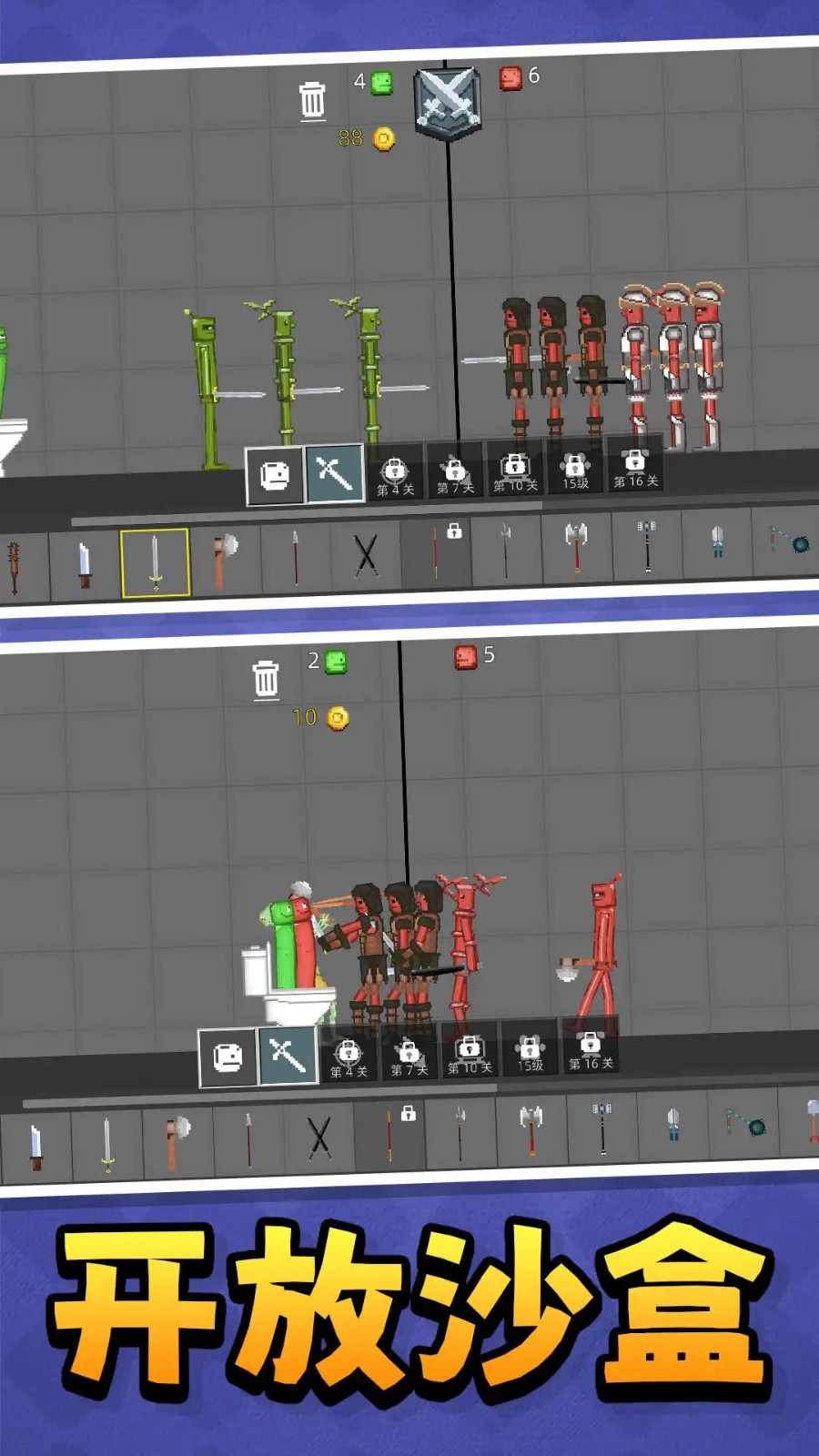Select the yellow-highlighted longsword weapon
819x1456 pixels.
point(155,561)
